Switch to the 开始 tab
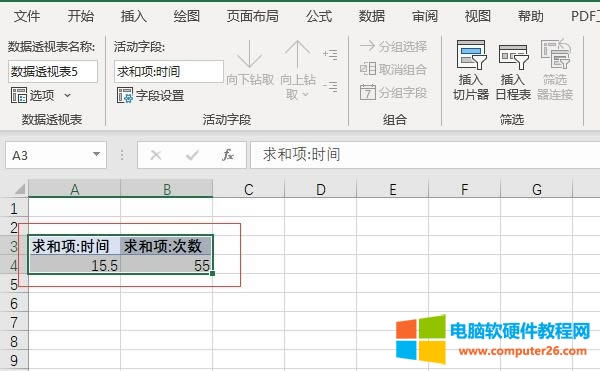 (x=80, y=16)
